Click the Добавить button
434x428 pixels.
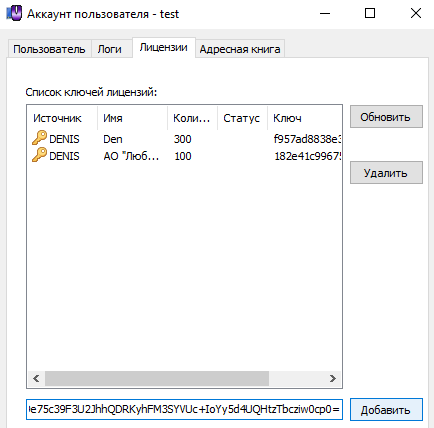(386, 410)
